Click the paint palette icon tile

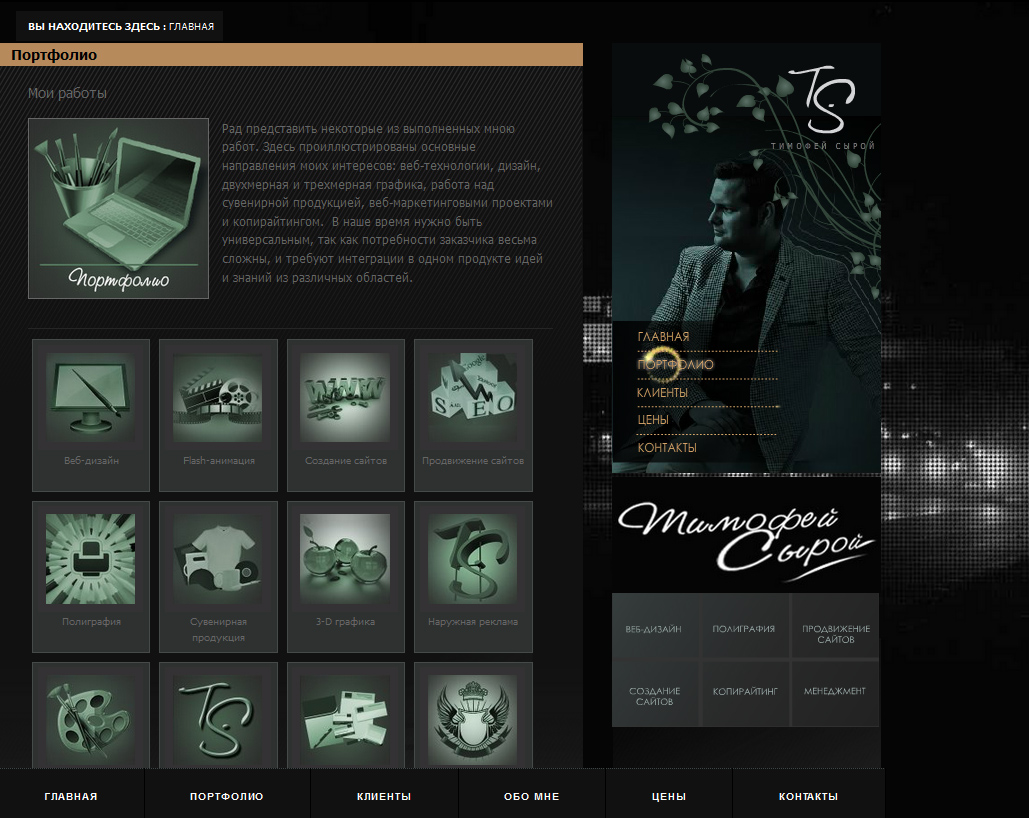pyautogui.click(x=91, y=720)
